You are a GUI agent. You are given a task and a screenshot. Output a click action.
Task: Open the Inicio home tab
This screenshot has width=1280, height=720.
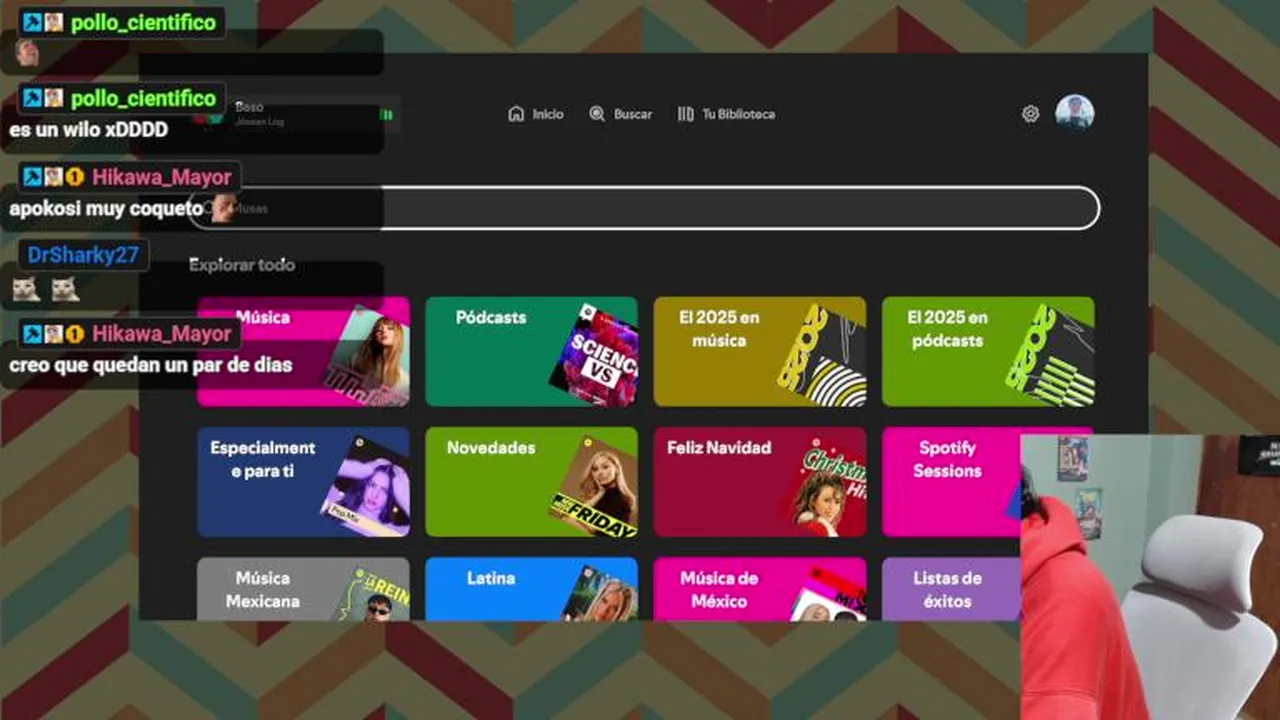tap(536, 114)
